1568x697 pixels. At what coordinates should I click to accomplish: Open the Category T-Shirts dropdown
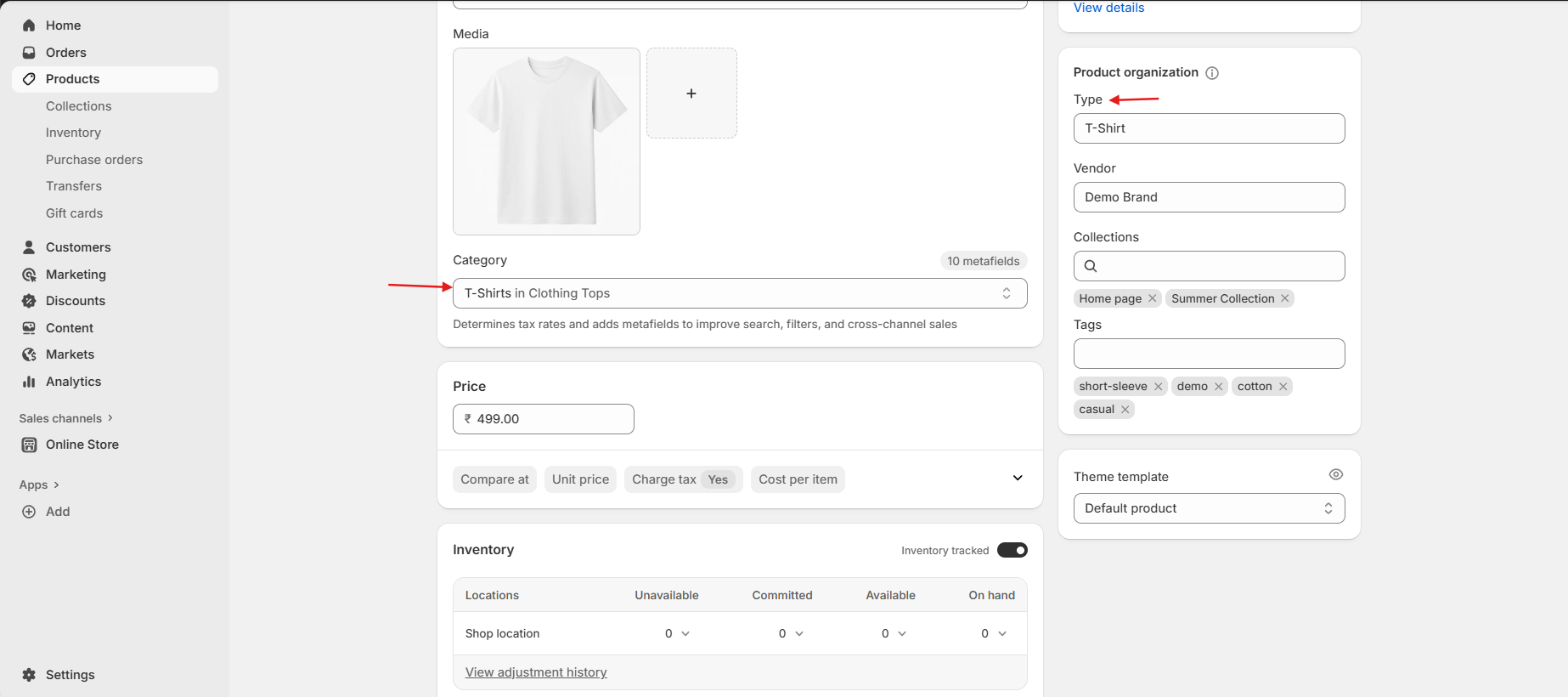(739, 293)
